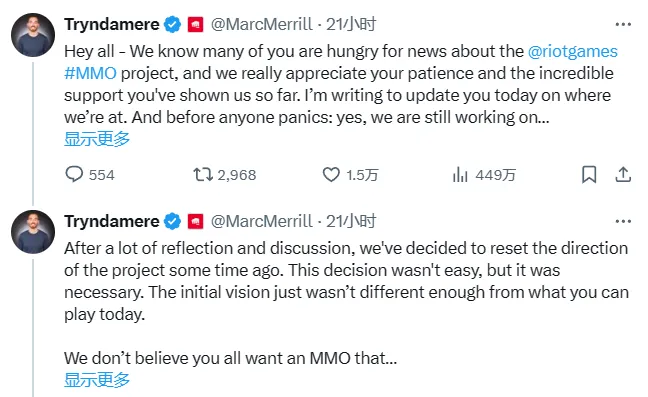The width and height of the screenshot is (648, 397).
Task: View analytics bar chart icon 449万
Action: tap(460, 174)
